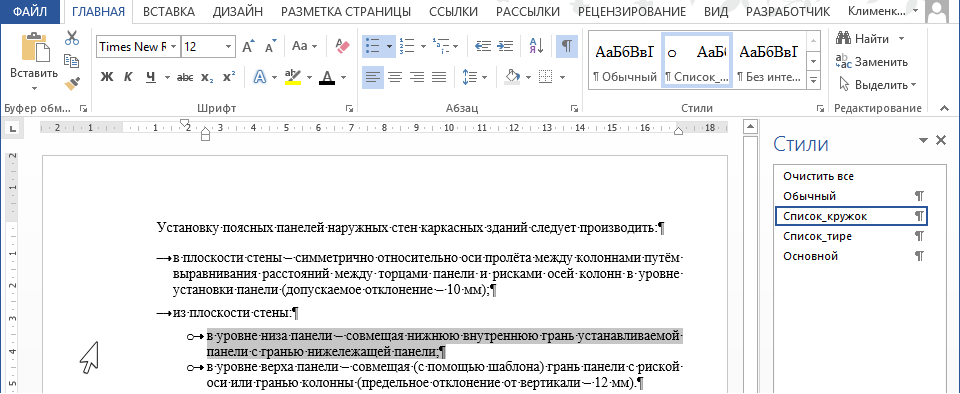Justify the paragraph text

tap(438, 77)
